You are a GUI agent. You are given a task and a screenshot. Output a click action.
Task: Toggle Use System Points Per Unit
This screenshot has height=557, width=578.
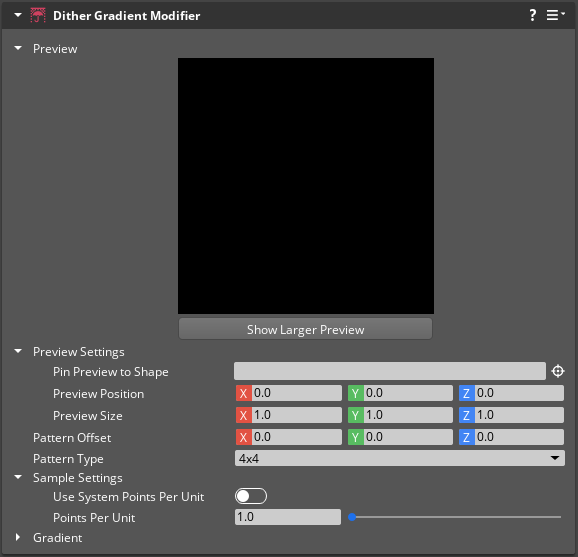pyautogui.click(x=251, y=496)
